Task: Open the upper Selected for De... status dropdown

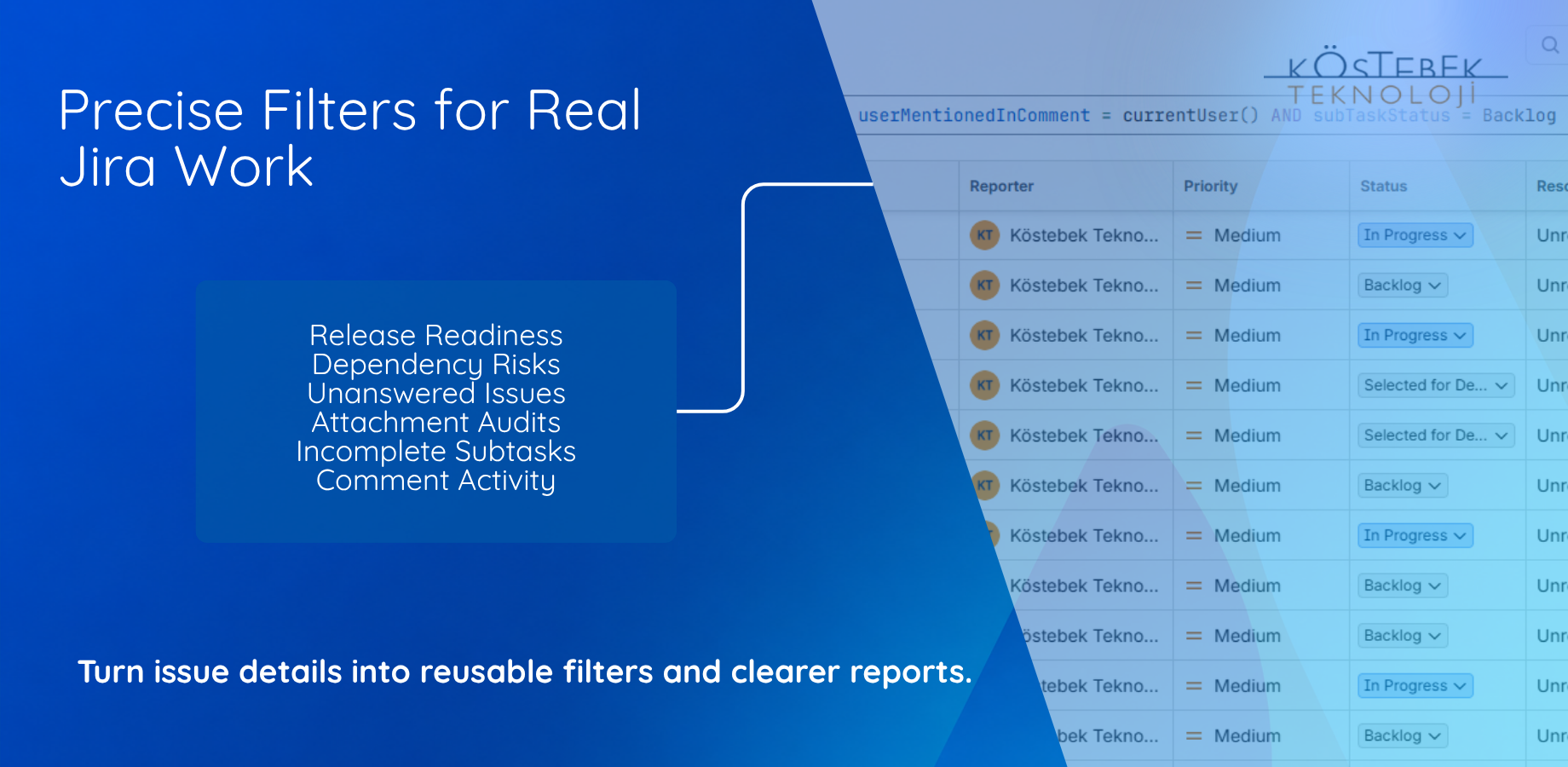Action: [1436, 385]
